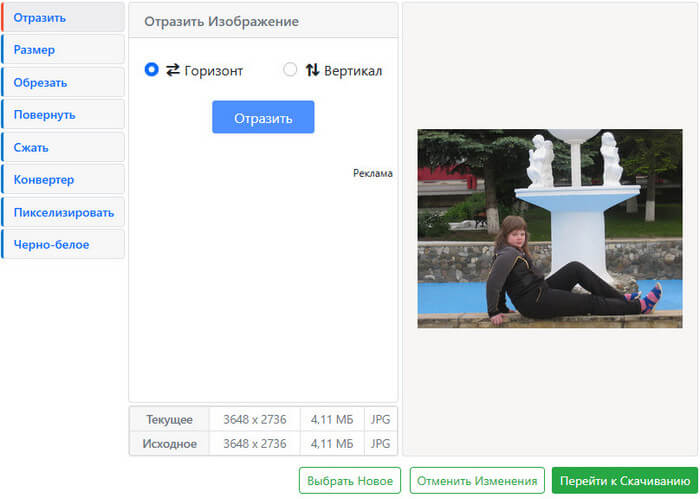
Task: Click the horizontal flip arrows icon
Action: click(173, 70)
